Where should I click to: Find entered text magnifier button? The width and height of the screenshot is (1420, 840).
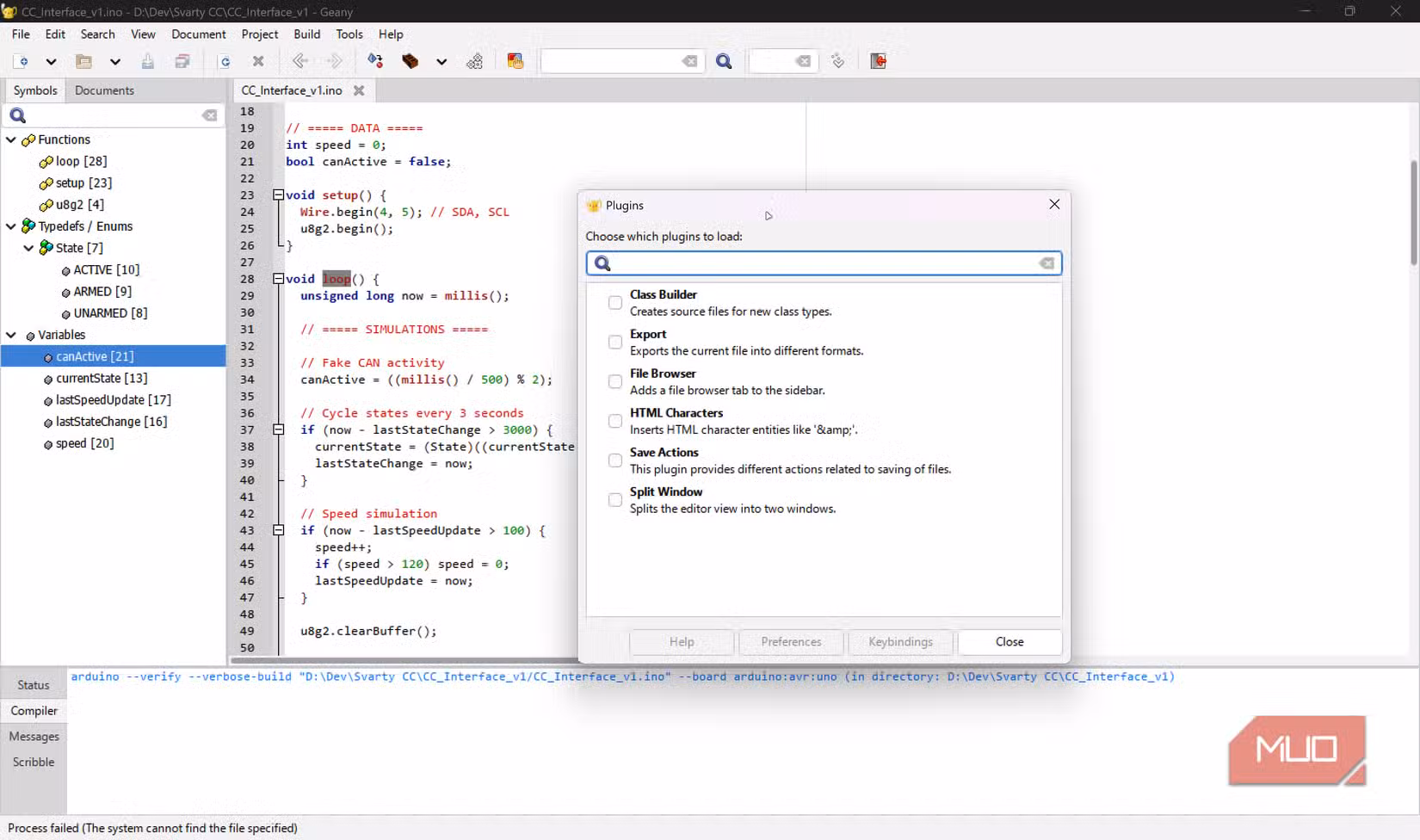point(724,61)
